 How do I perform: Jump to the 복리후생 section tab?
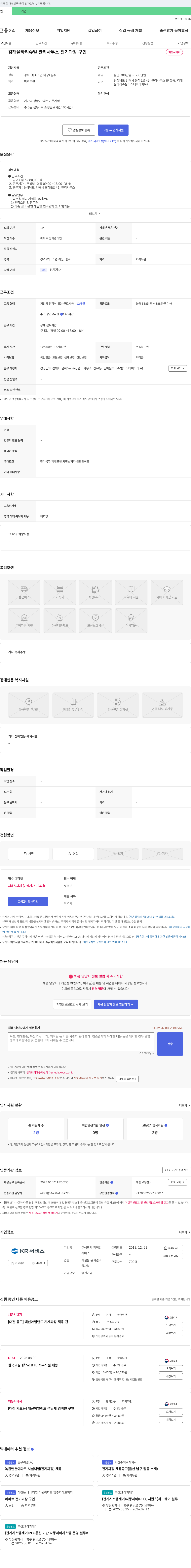[x=112, y=43]
